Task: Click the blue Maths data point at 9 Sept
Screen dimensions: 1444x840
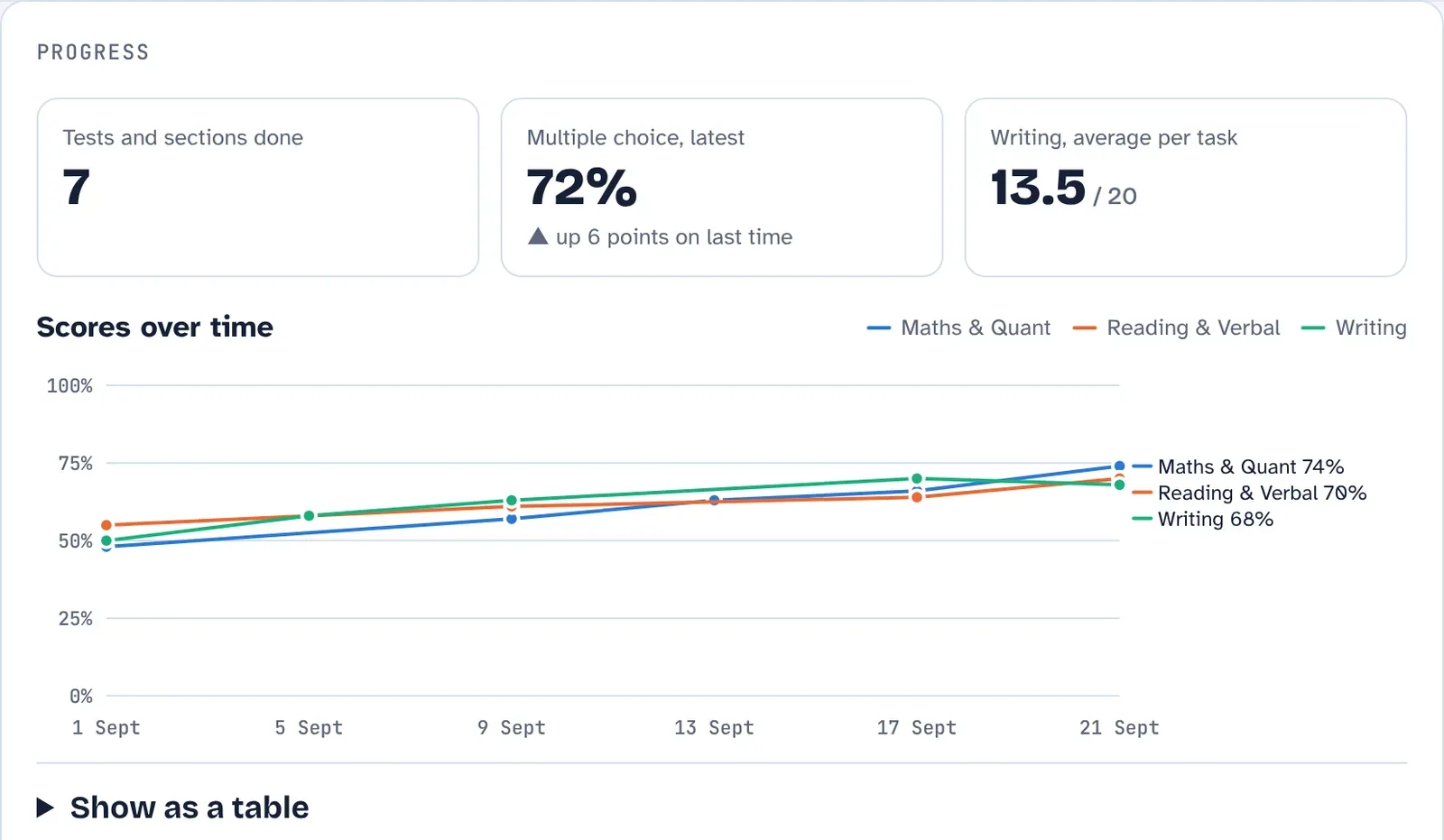Action: coord(512,519)
